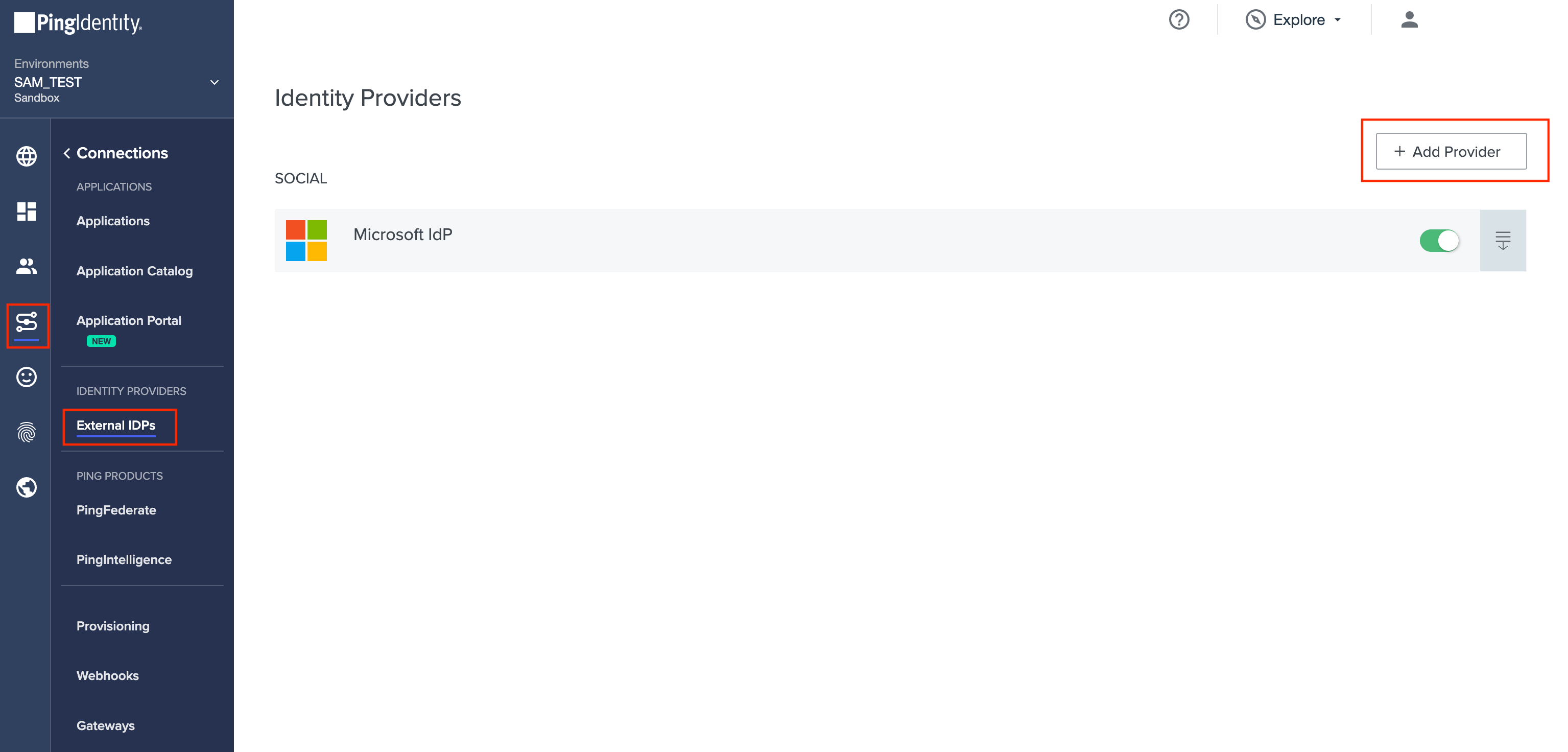This screenshot has height=752, width=1568.
Task: Click the help question mark button
Action: point(1177,20)
